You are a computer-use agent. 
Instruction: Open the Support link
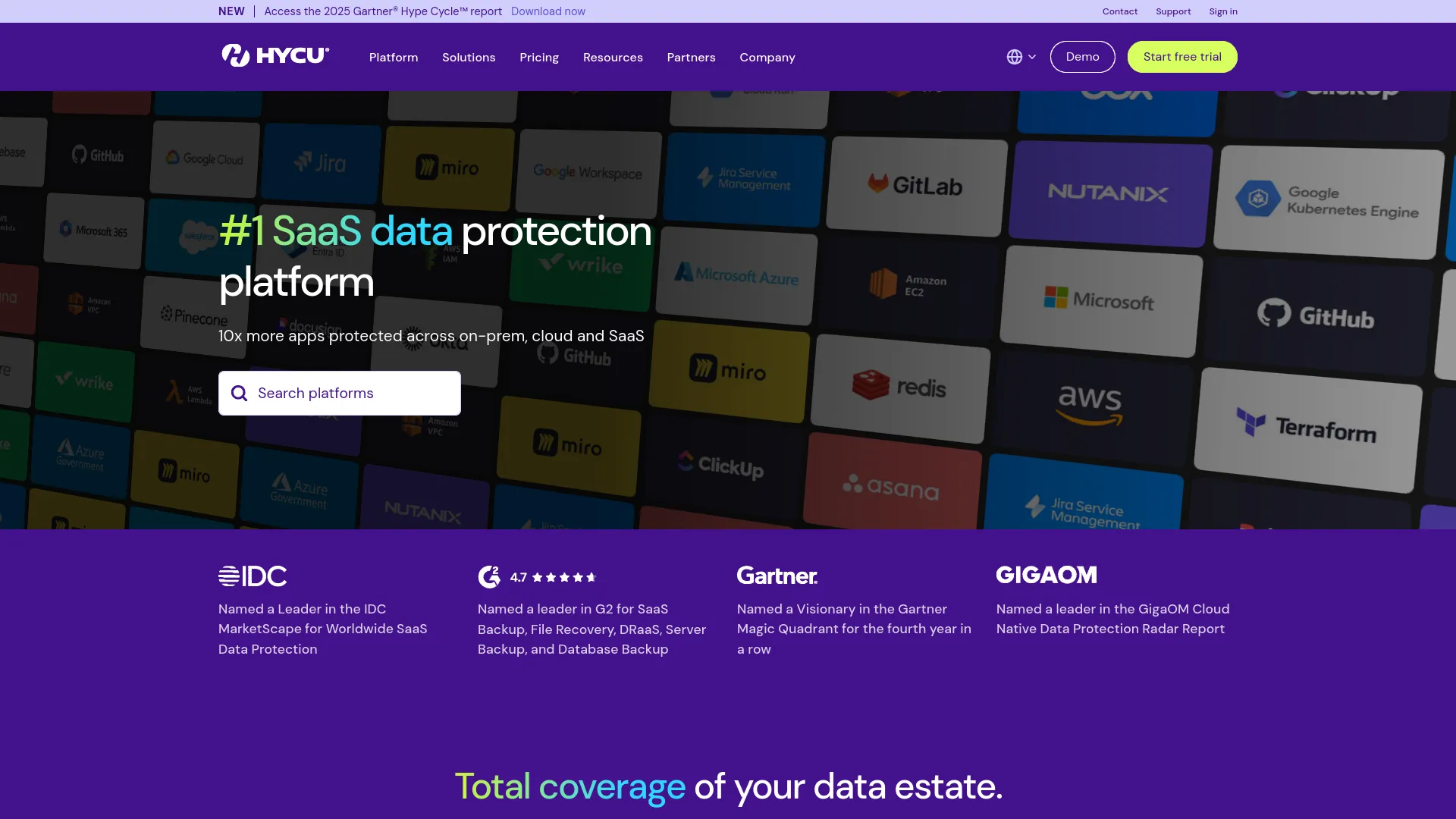[x=1173, y=11]
